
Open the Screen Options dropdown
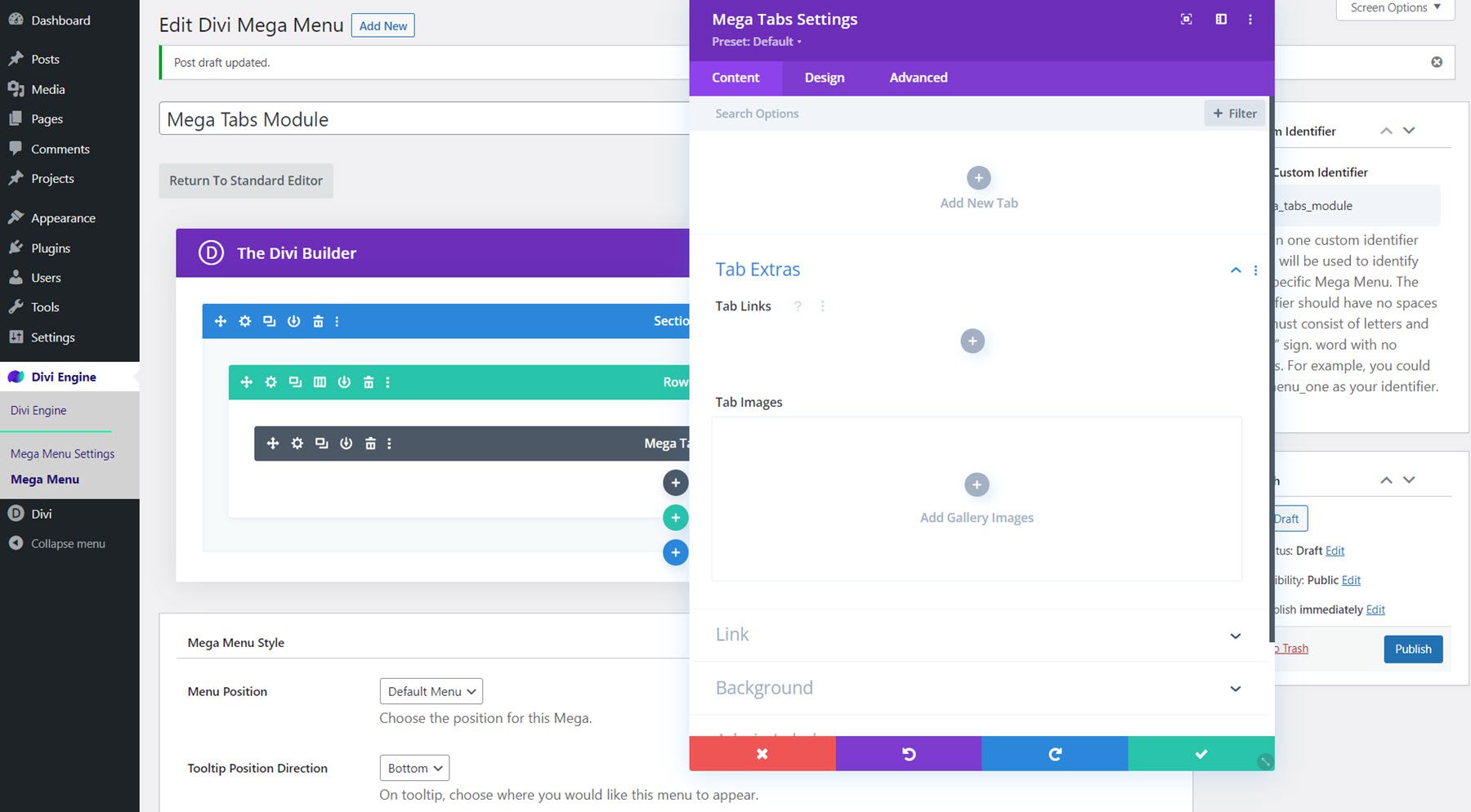1395,8
